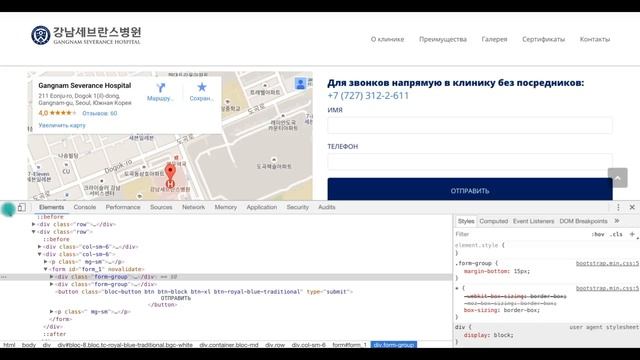This screenshot has width=640, height=360.
Task: Click the div.container.bloc-md breadcrumb
Action: (229, 345)
